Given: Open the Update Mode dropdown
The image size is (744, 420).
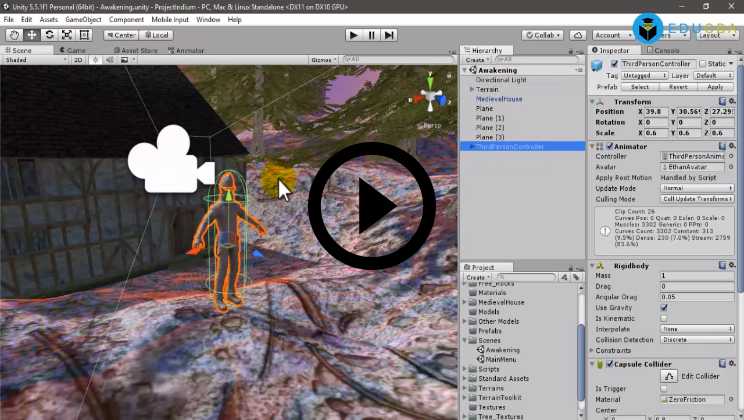Looking at the screenshot, I should (x=698, y=188).
